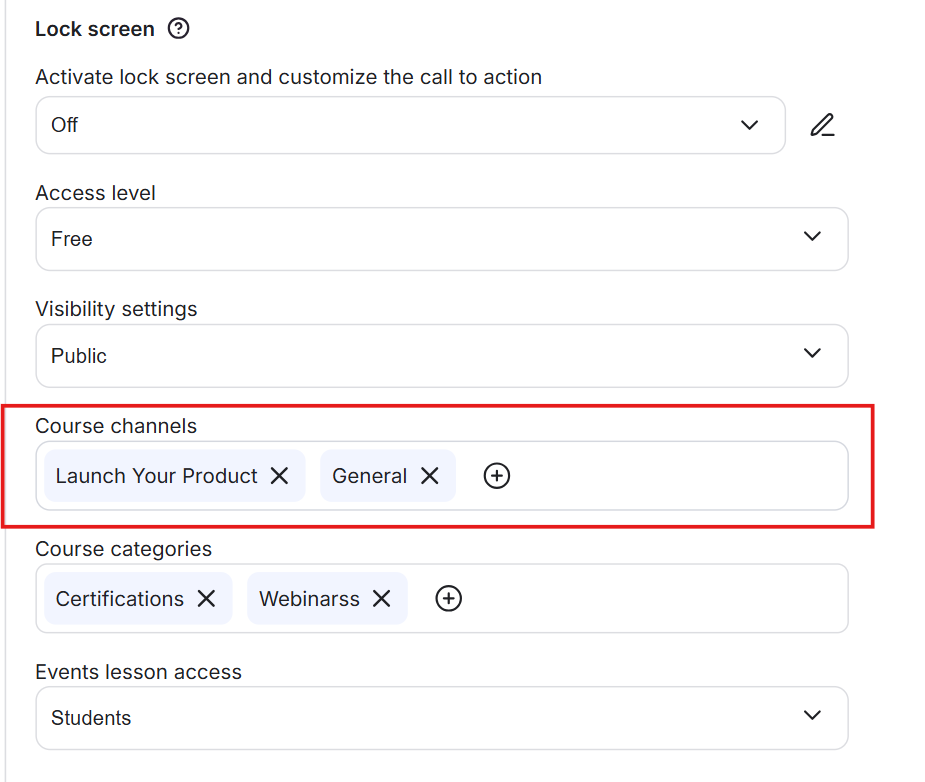The width and height of the screenshot is (925, 782).
Task: Click the Course channels field label
Action: pyautogui.click(x=116, y=426)
